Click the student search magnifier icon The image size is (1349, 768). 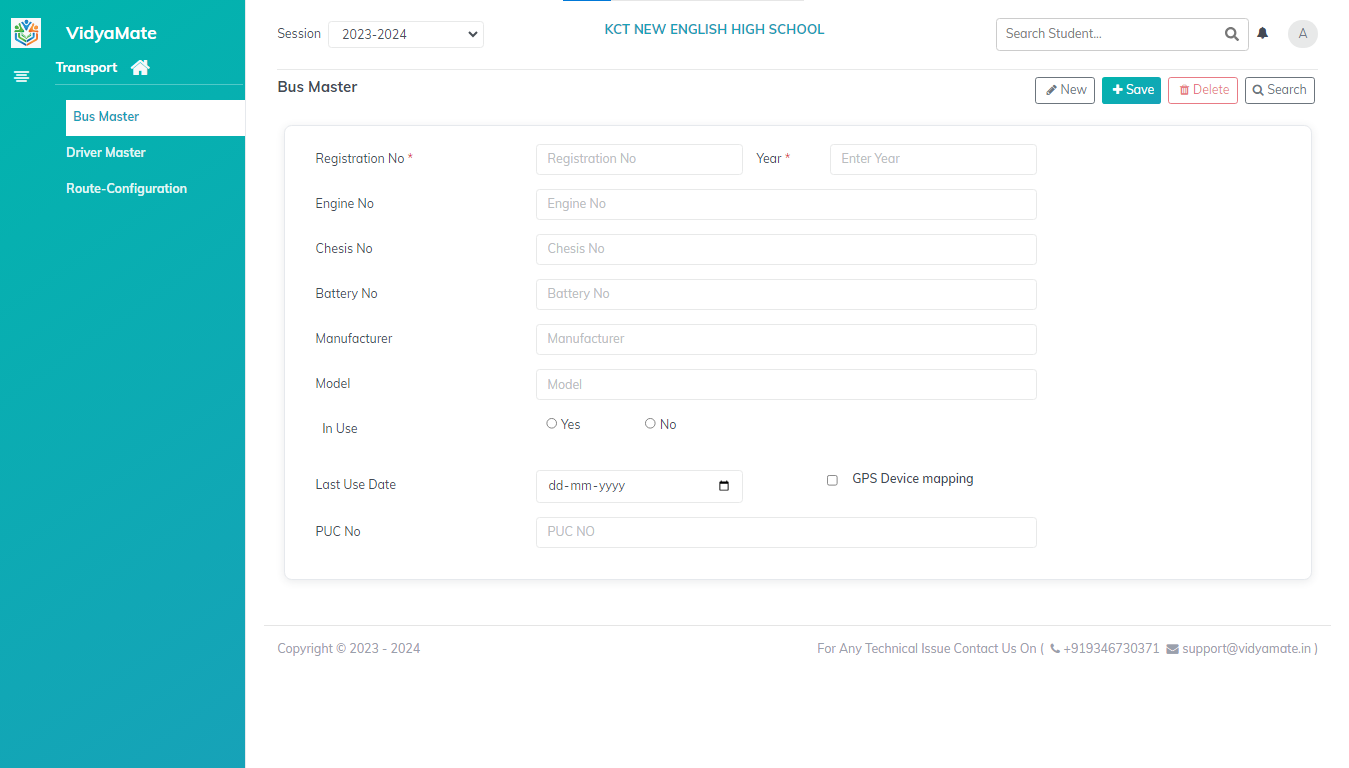coord(1231,34)
